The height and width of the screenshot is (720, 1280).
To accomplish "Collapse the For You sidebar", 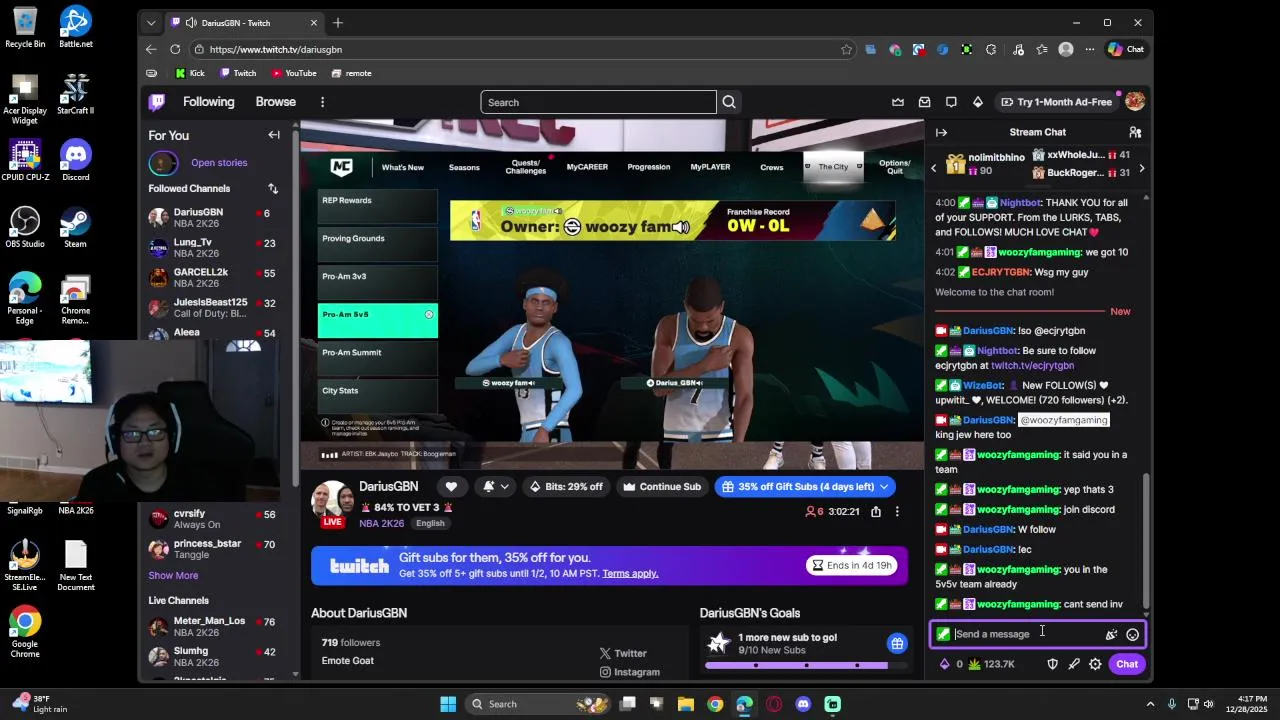I will pyautogui.click(x=274, y=135).
